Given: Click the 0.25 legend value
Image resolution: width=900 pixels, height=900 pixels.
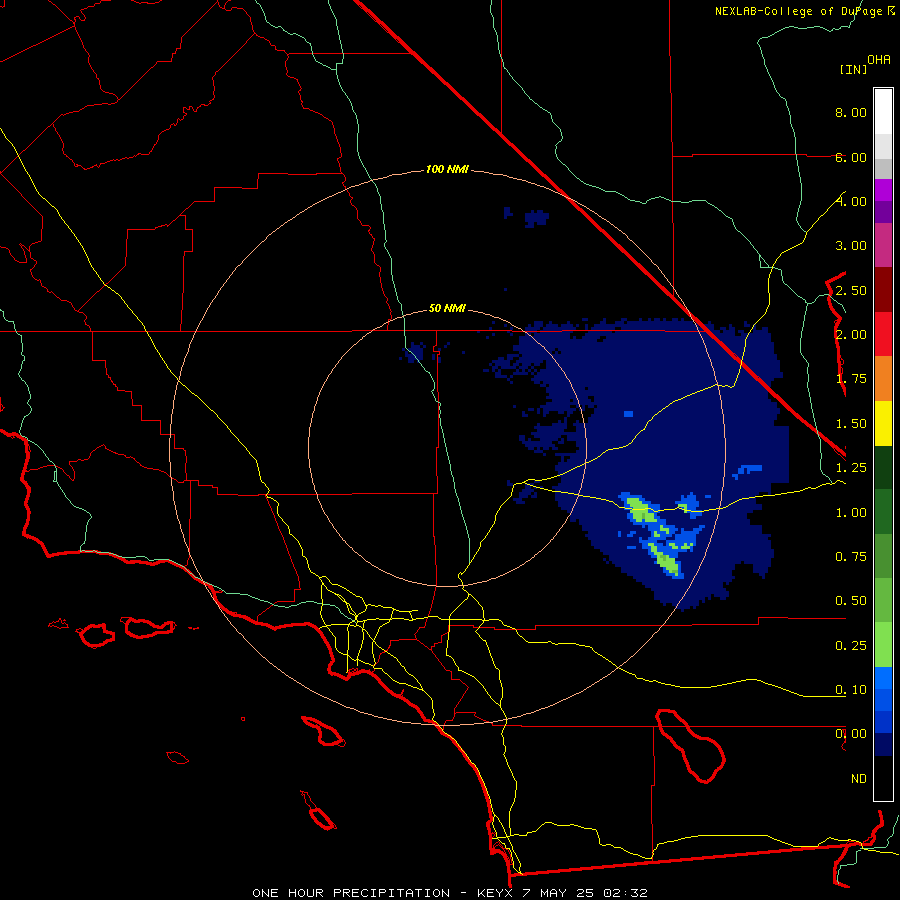Looking at the screenshot, I should point(851,646).
